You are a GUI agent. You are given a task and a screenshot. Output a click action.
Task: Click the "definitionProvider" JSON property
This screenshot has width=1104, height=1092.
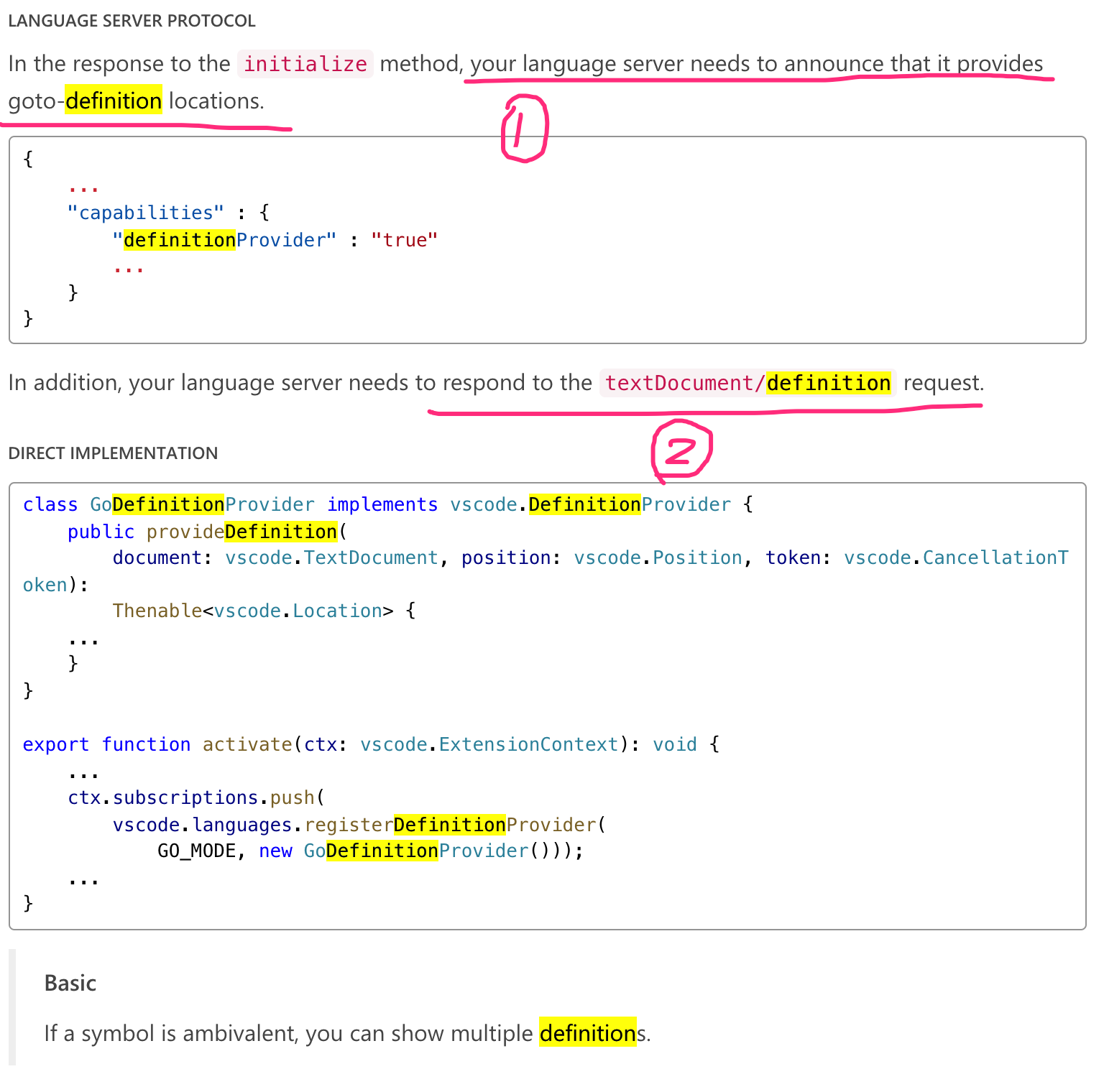(x=224, y=240)
